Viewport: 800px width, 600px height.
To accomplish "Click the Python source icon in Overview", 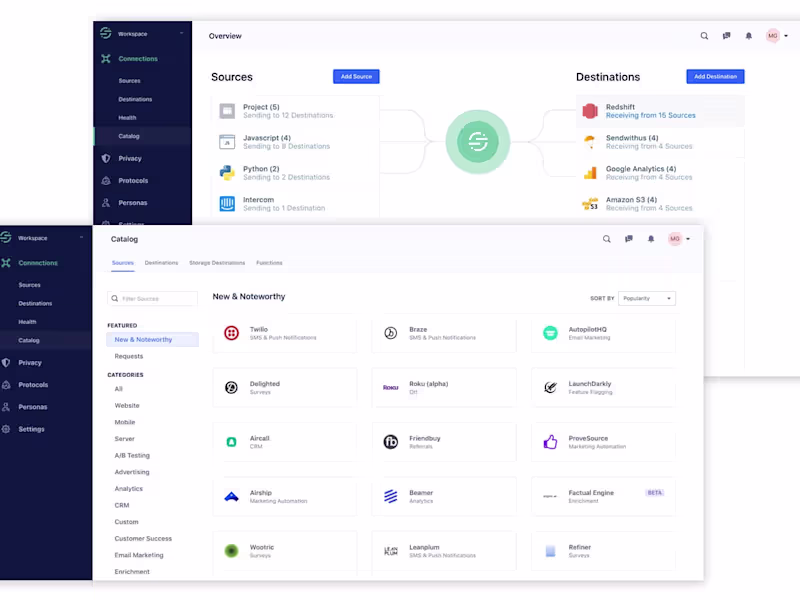I will (227, 173).
